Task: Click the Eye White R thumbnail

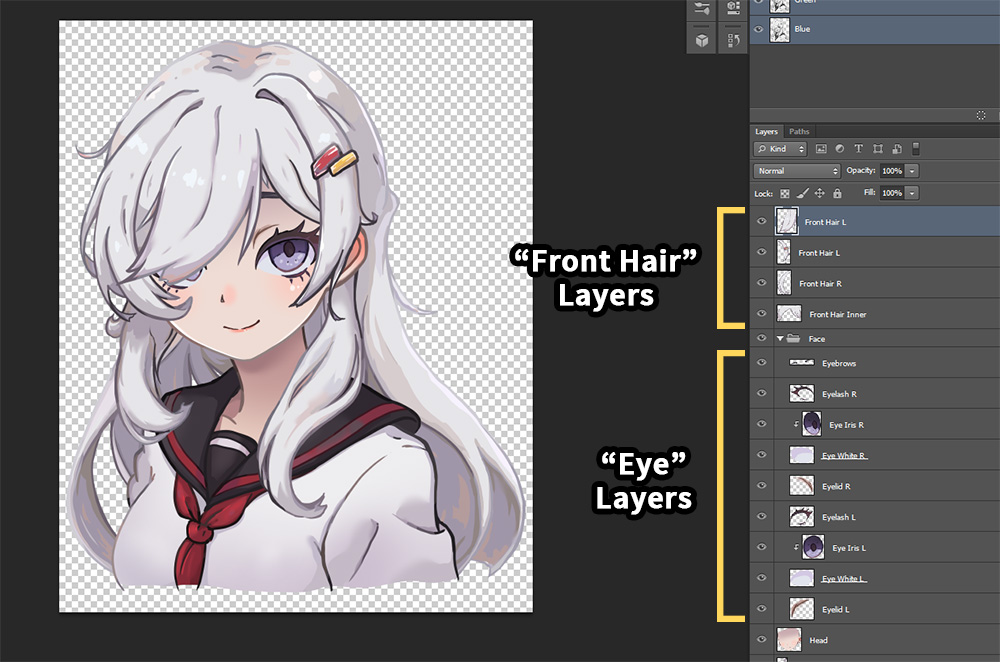Action: 802,454
